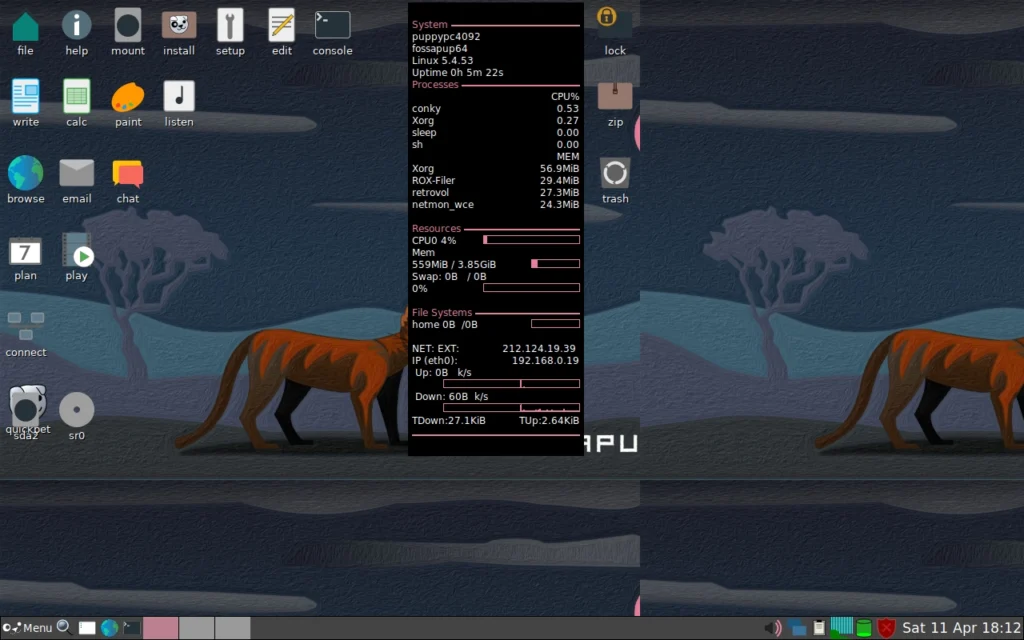
Task: Open the green storage cylinder tray icon
Action: [x=863, y=628]
